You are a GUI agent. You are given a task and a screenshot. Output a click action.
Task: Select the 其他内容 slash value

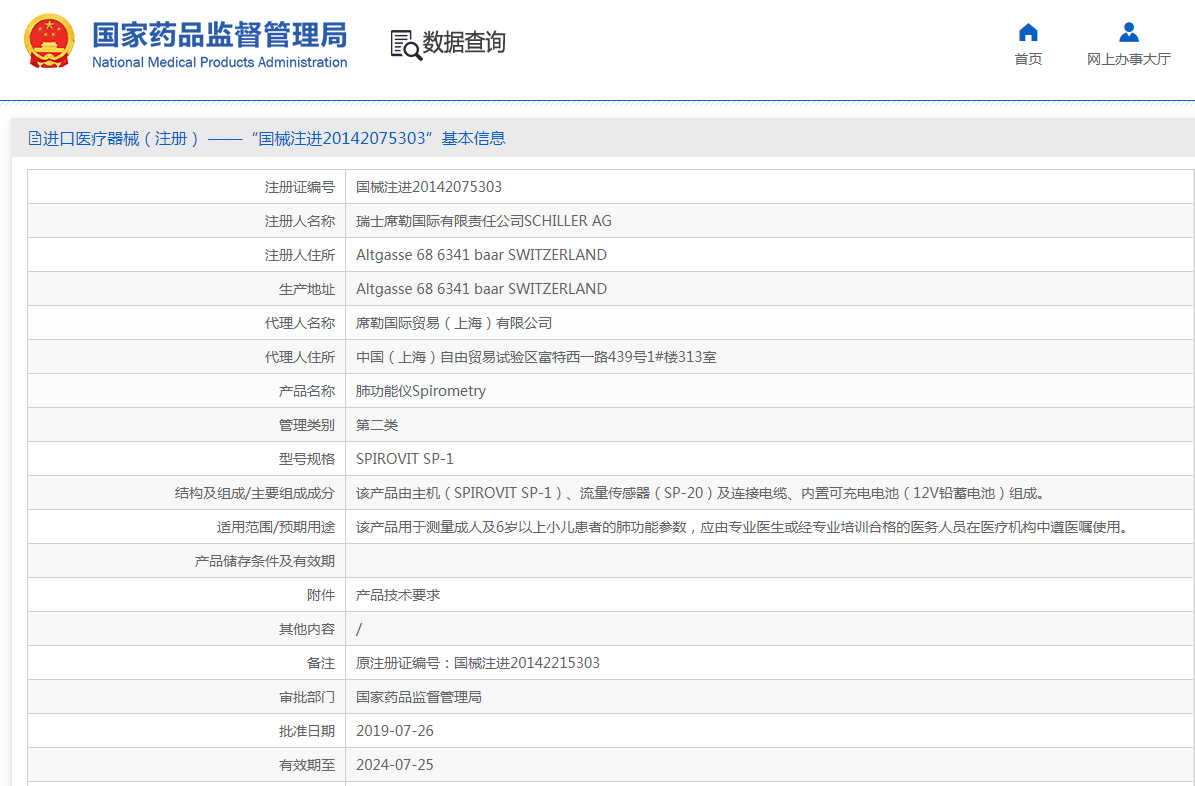tap(359, 629)
